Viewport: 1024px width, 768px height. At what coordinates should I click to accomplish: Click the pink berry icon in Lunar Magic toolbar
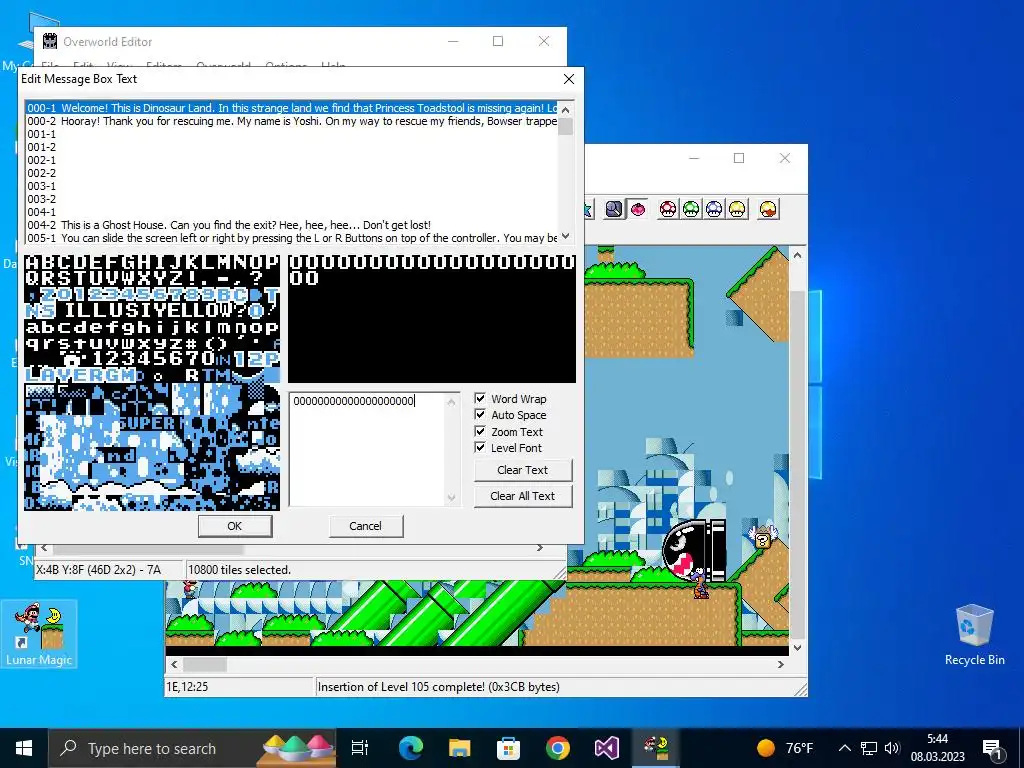click(638, 209)
